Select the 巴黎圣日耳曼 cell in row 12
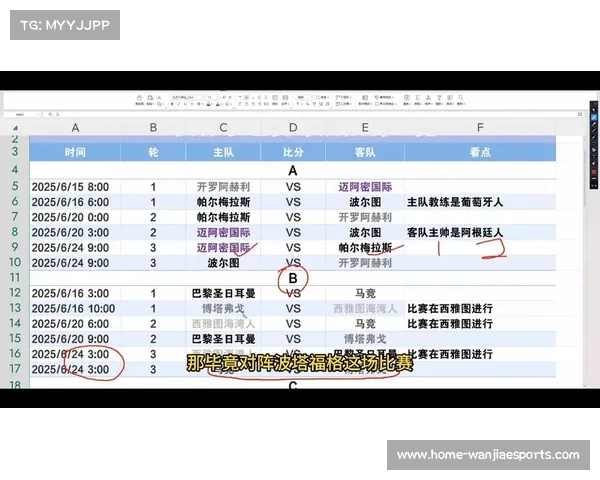Screen dimensions: 600x480 coord(223,293)
